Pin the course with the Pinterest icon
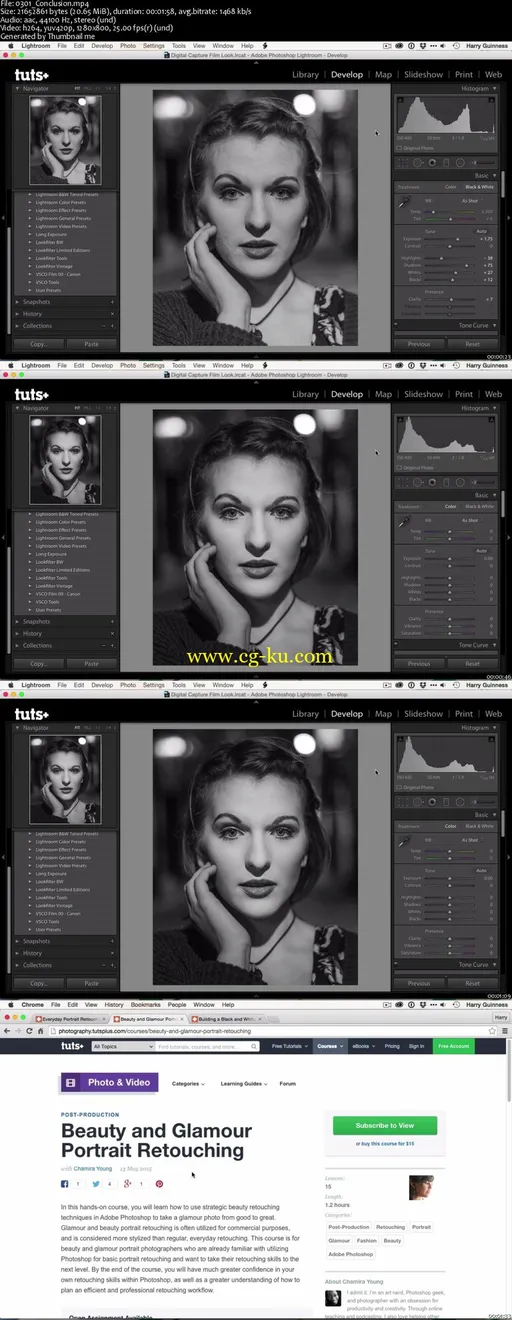The image size is (512, 1320). pos(159,1184)
